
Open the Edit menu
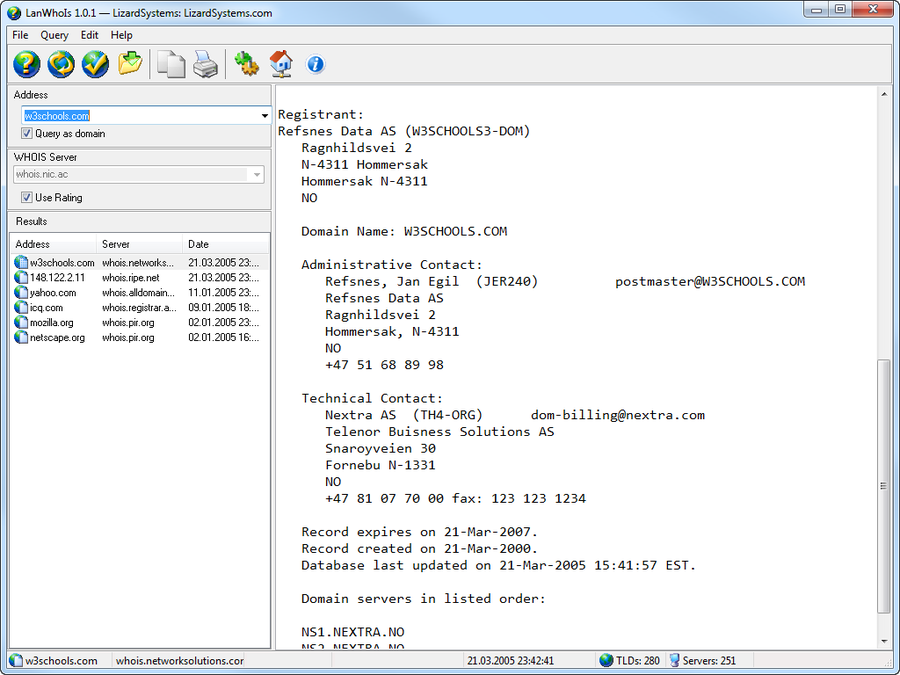click(90, 35)
